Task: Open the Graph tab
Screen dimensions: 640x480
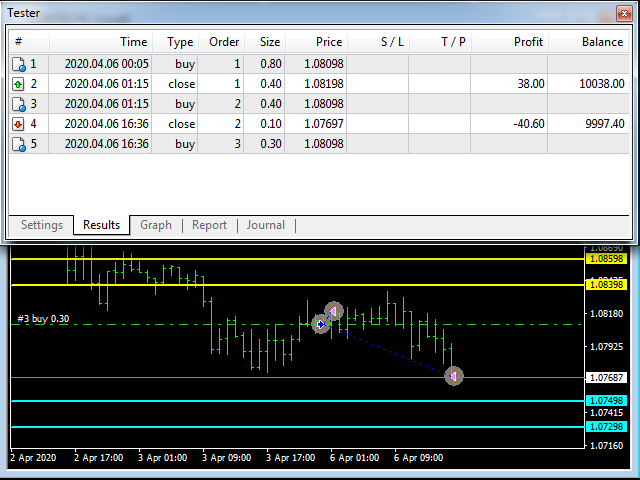Action: 156,225
